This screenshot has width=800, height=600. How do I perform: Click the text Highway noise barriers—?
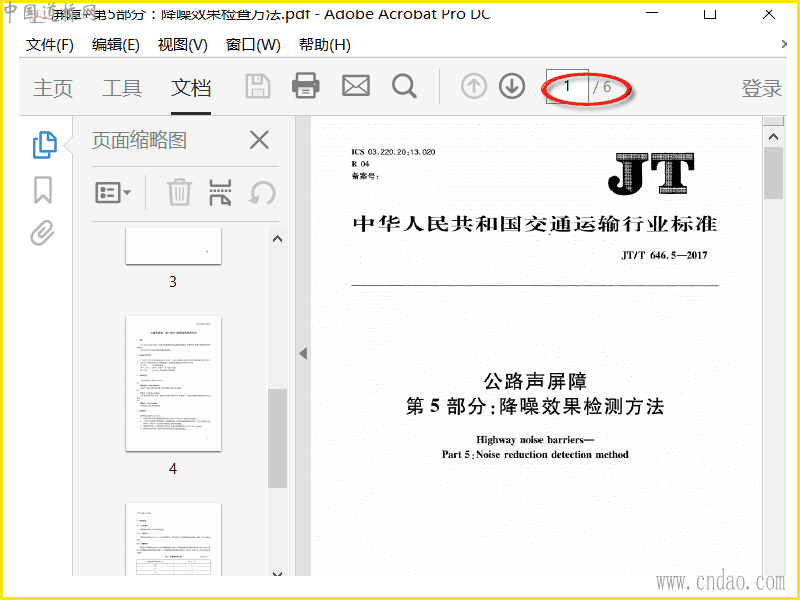pyautogui.click(x=535, y=439)
